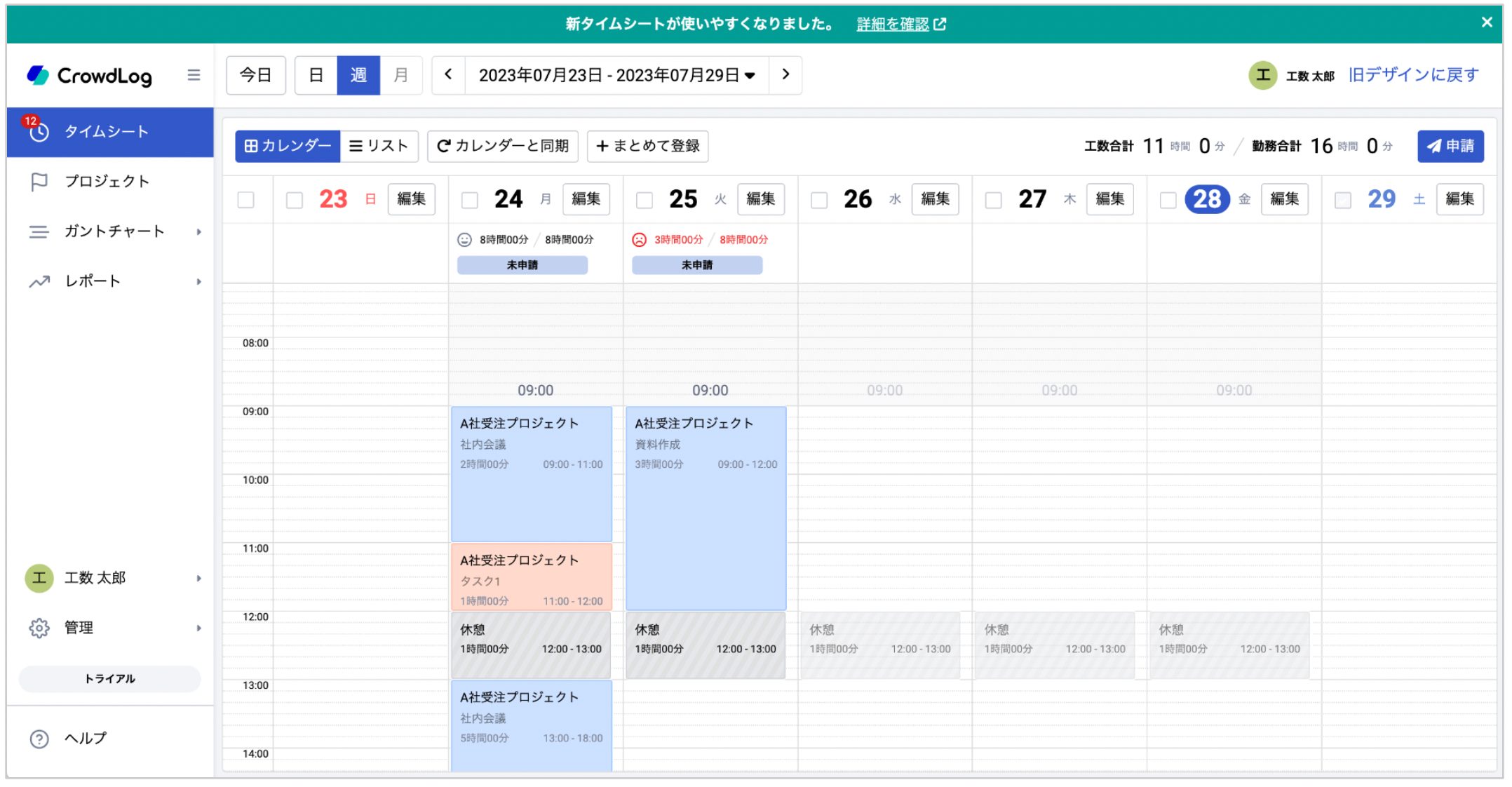Click the external link icon in banner
This screenshot has height=787, width=1512.
tap(940, 25)
